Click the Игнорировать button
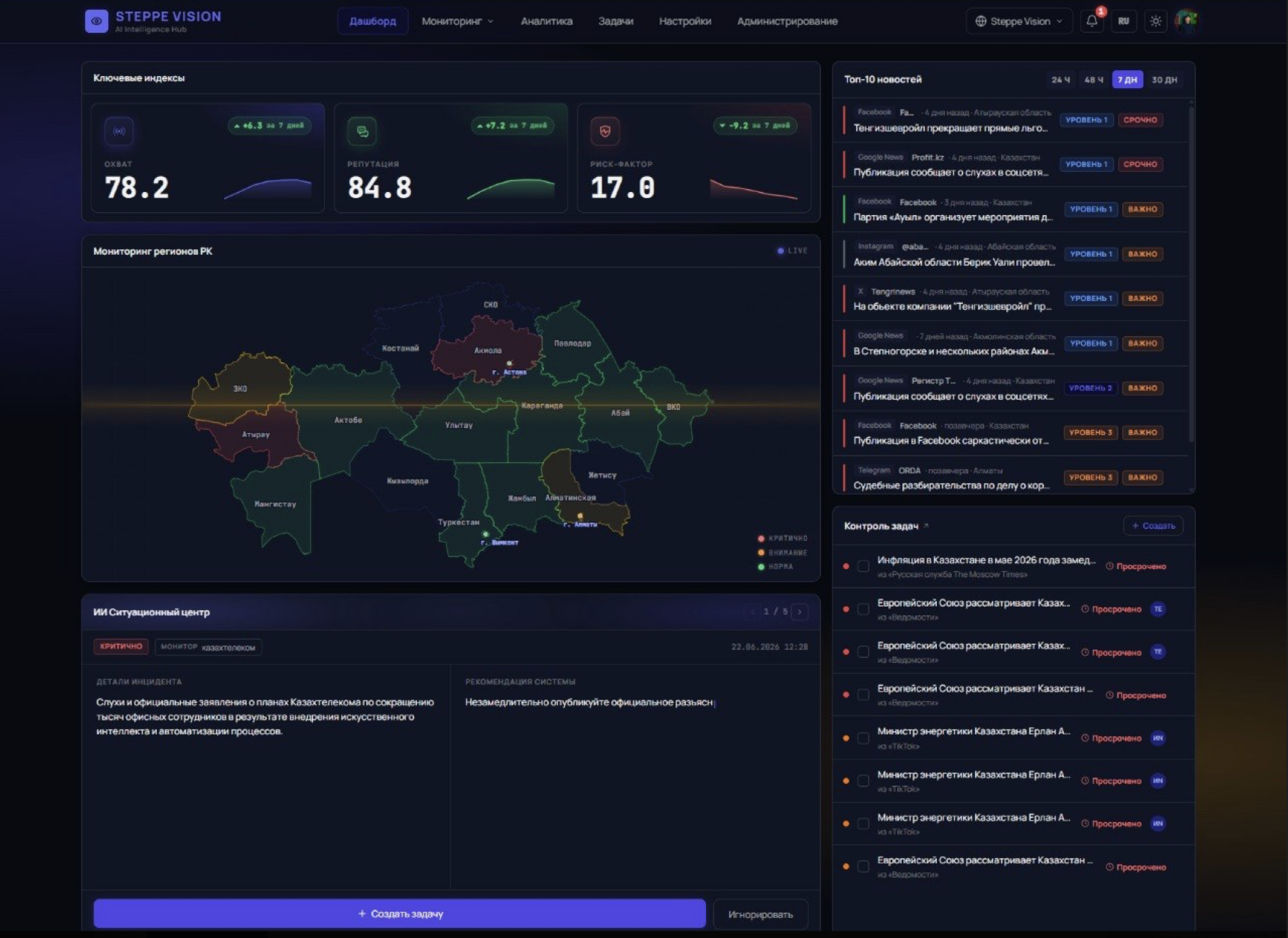Image resolution: width=1288 pixels, height=938 pixels. 761,914
